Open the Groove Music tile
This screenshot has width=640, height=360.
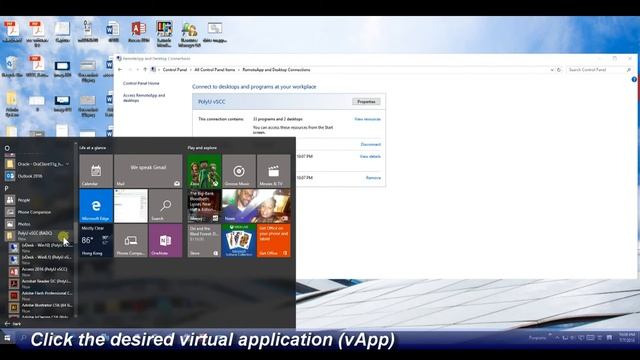point(239,171)
